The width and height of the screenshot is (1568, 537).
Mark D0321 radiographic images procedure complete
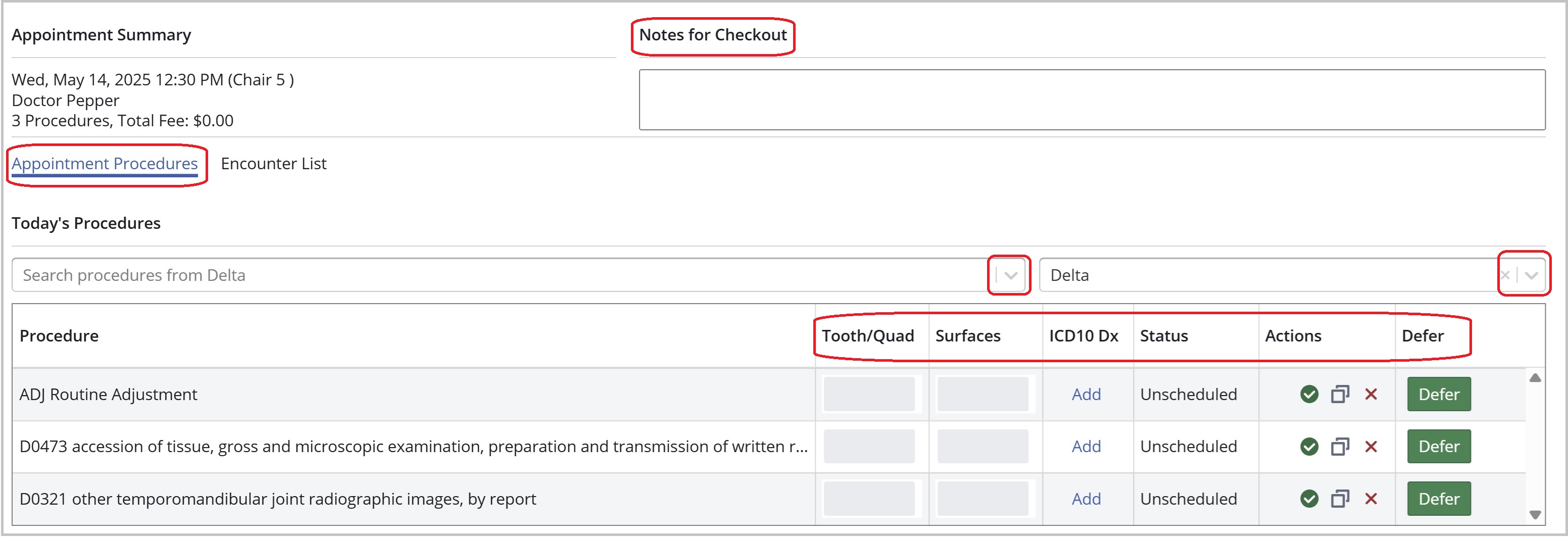[x=1309, y=499]
